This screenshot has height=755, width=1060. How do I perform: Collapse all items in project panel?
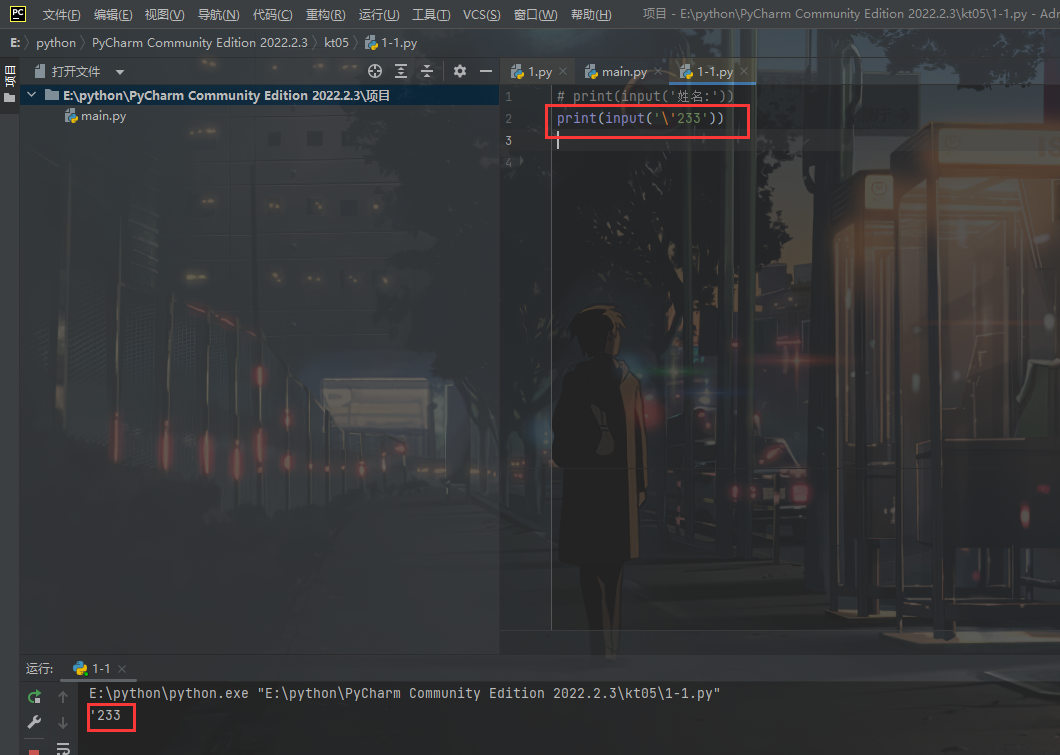pyautogui.click(x=427, y=71)
